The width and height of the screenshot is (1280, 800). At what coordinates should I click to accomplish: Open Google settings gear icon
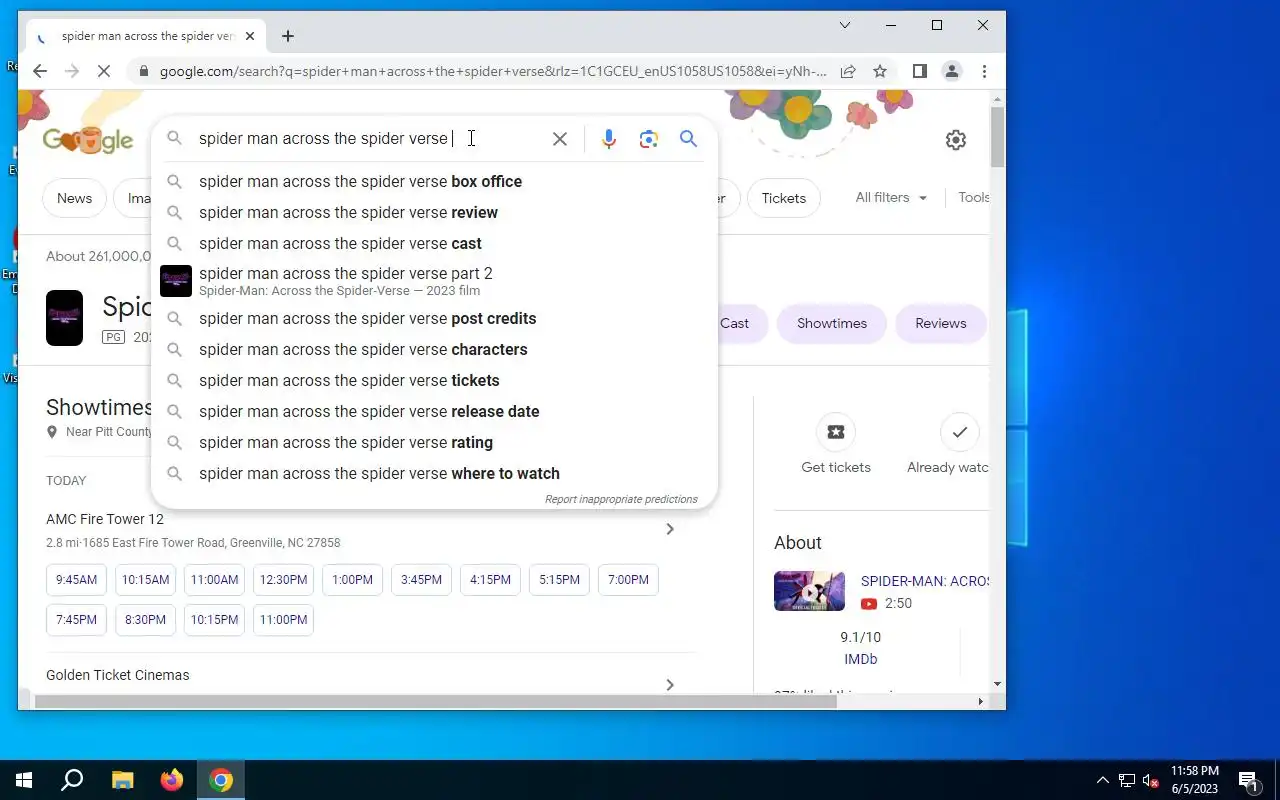click(956, 140)
